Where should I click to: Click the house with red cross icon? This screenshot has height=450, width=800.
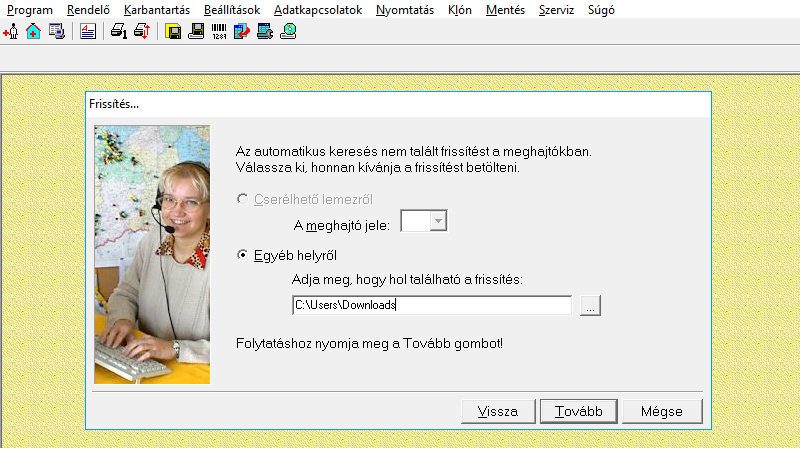click(34, 32)
